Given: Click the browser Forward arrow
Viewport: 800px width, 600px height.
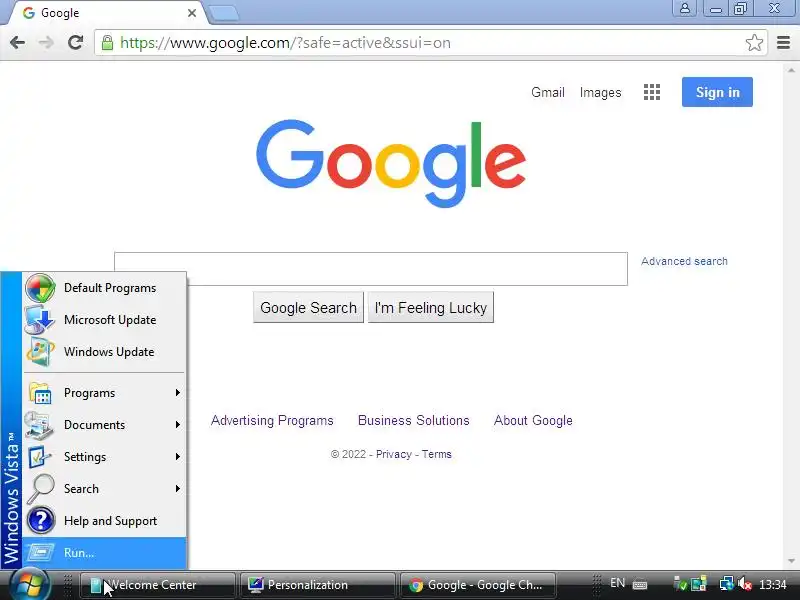Looking at the screenshot, I should pyautogui.click(x=46, y=43).
